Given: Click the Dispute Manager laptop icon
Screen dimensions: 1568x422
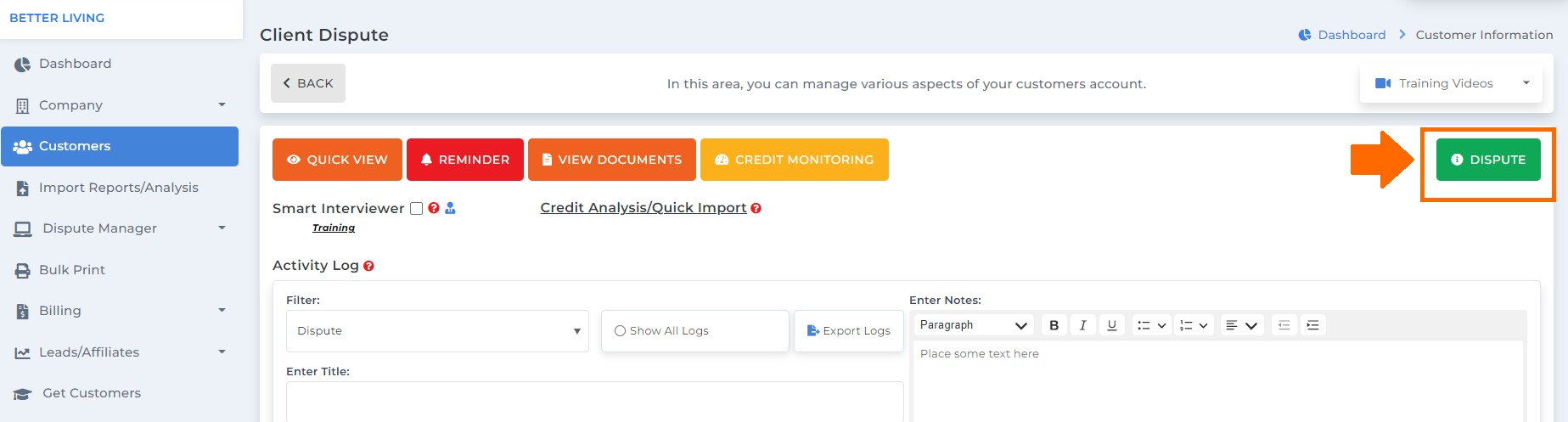Looking at the screenshot, I should coord(23,228).
